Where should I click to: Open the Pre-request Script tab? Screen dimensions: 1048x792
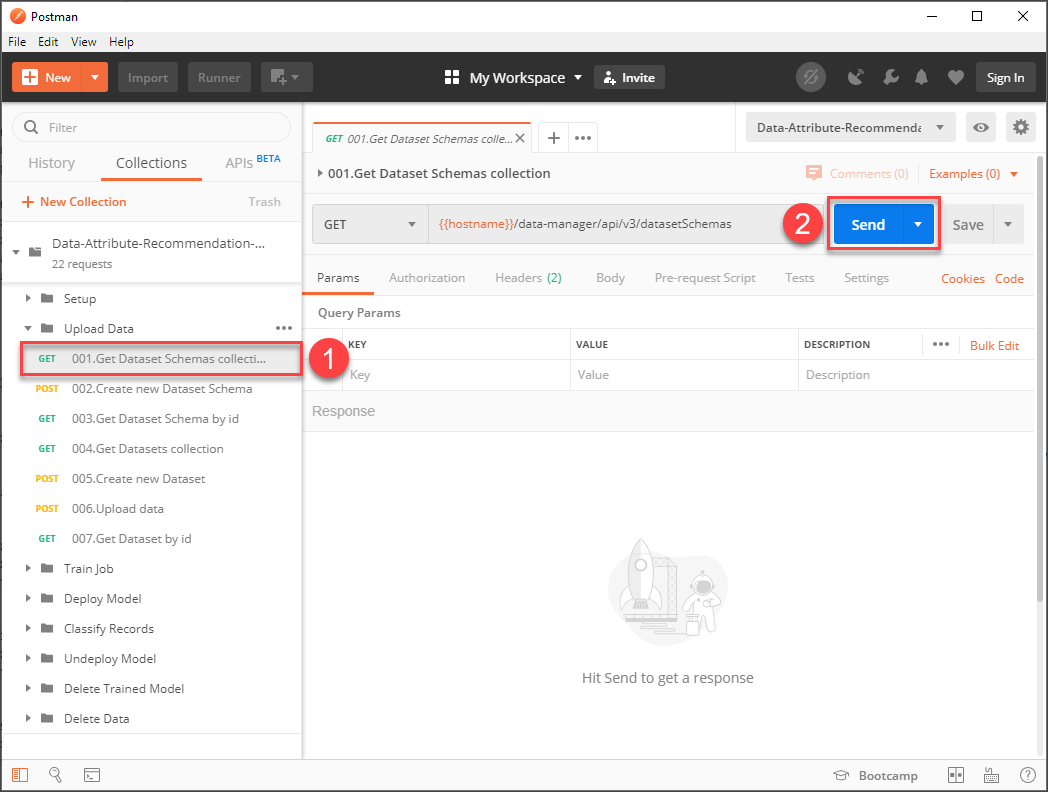(x=705, y=277)
